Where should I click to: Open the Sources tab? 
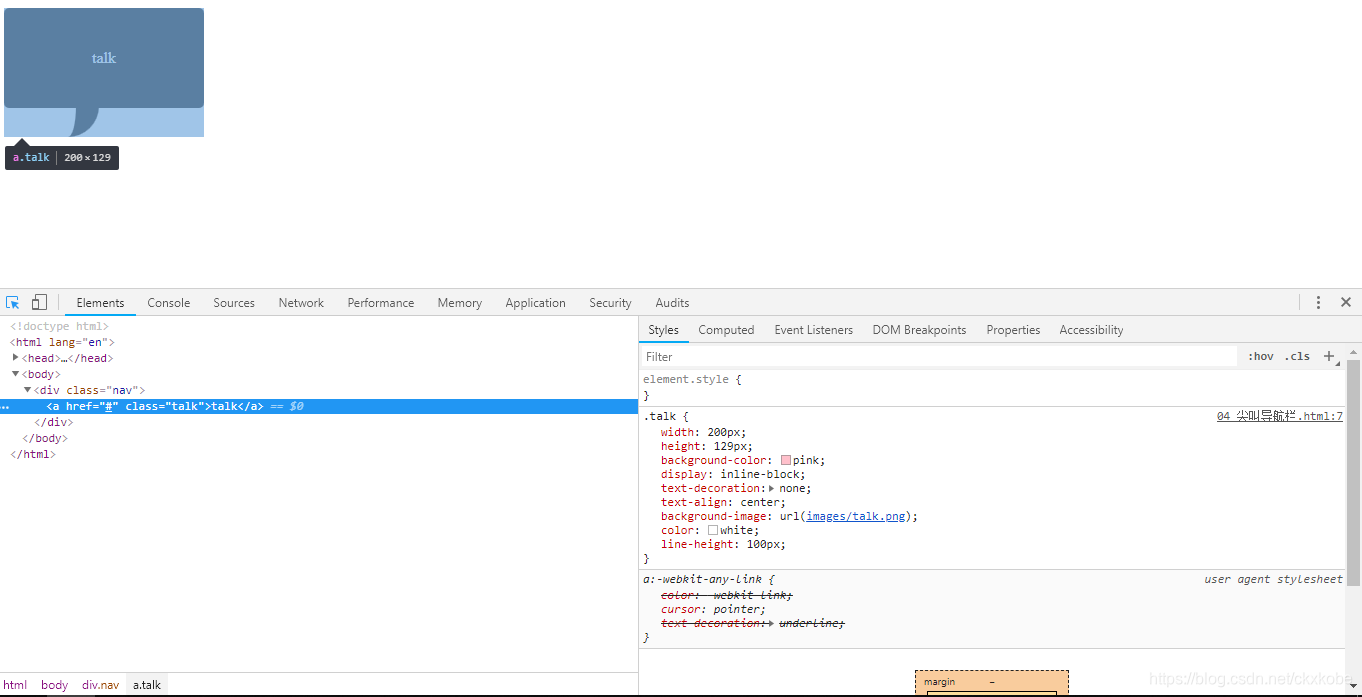(234, 303)
